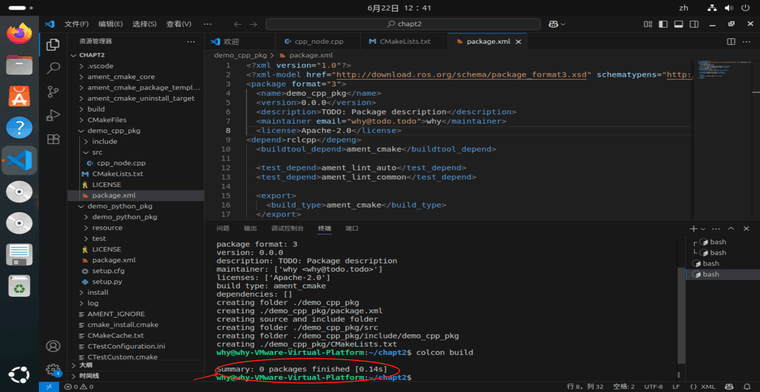Launch Firefox from the Ubuntu dock
This screenshot has width=760, height=392.
(19, 33)
